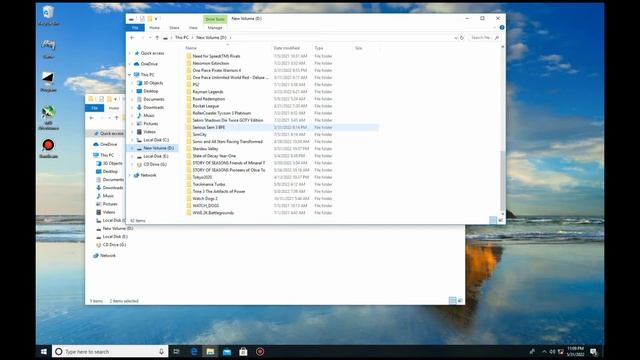Select the SimCity folder
This screenshot has height=360, width=640.
pyautogui.click(x=200, y=134)
